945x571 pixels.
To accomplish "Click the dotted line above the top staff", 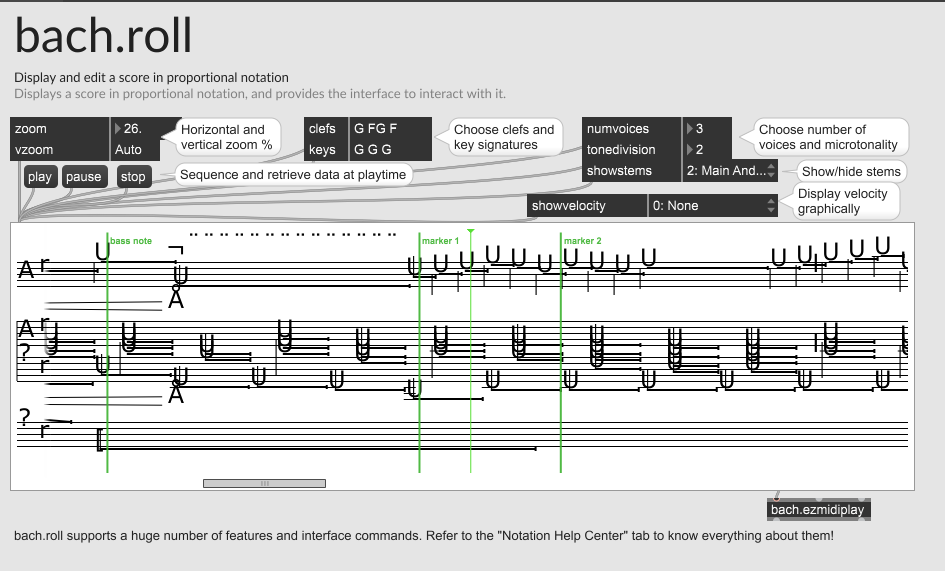I will (x=293, y=234).
